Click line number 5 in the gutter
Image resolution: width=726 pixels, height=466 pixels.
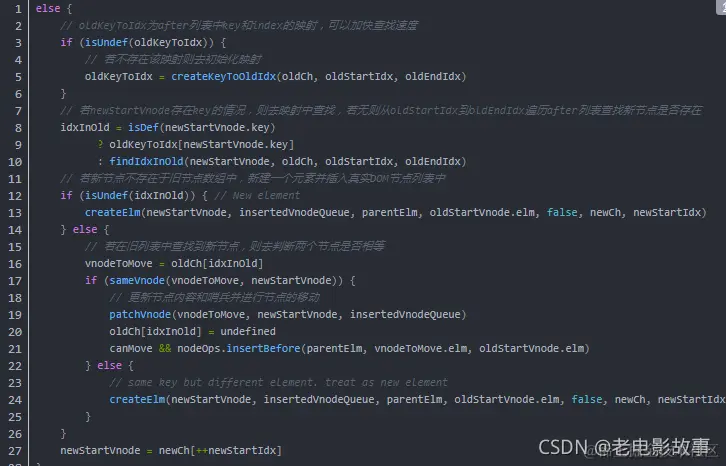coord(18,77)
